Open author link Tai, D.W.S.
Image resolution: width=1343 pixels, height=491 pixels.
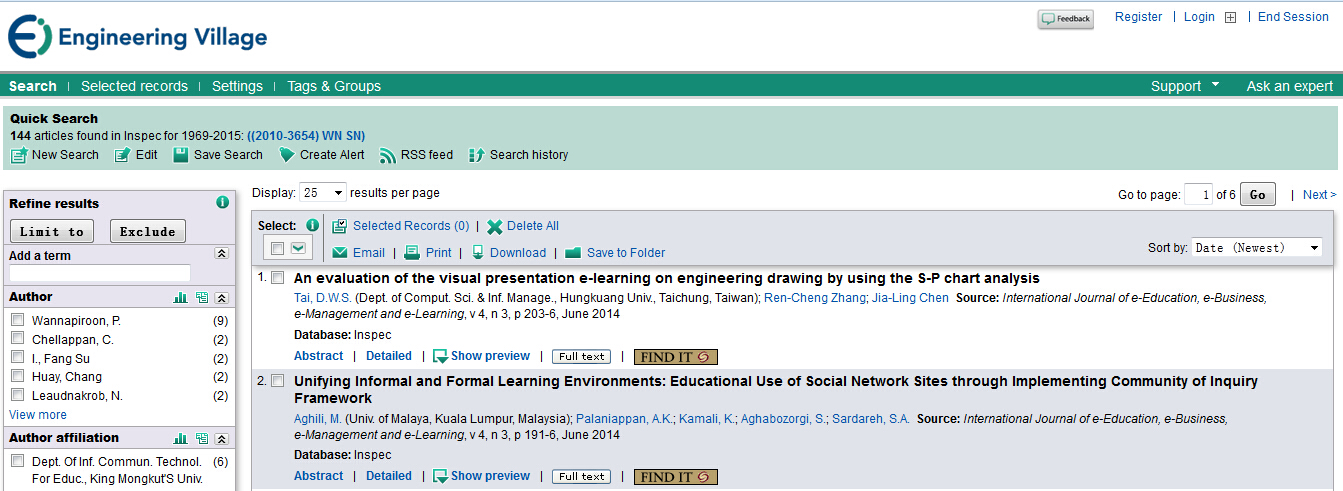pos(323,298)
